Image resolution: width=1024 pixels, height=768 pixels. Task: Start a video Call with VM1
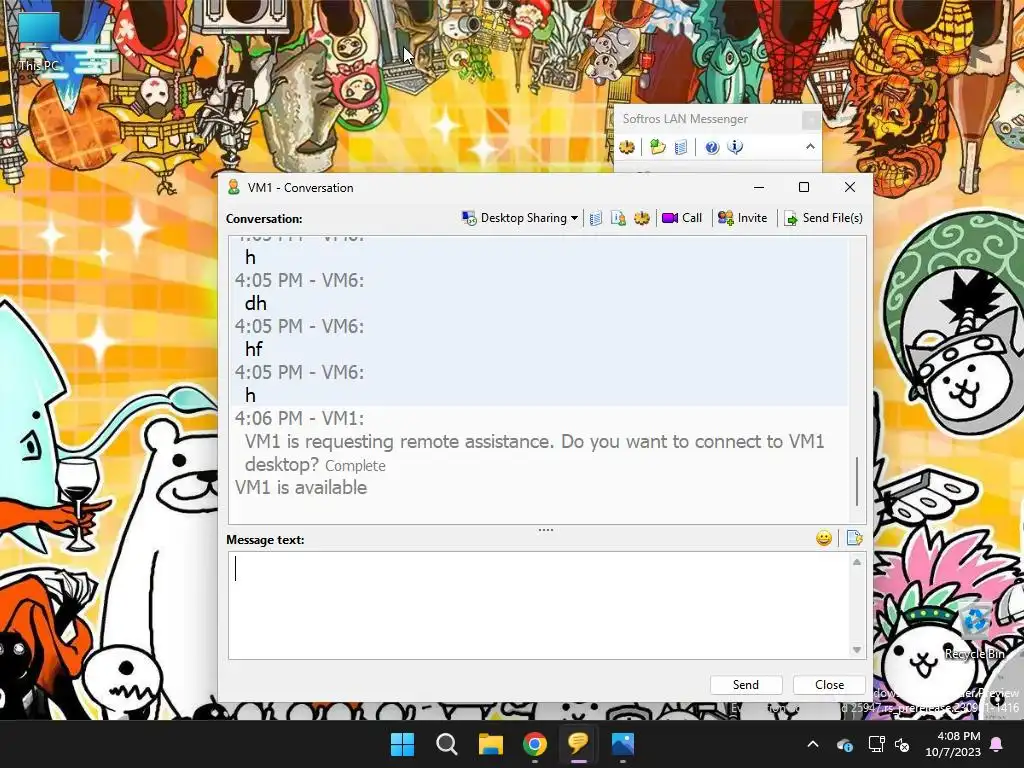click(682, 218)
